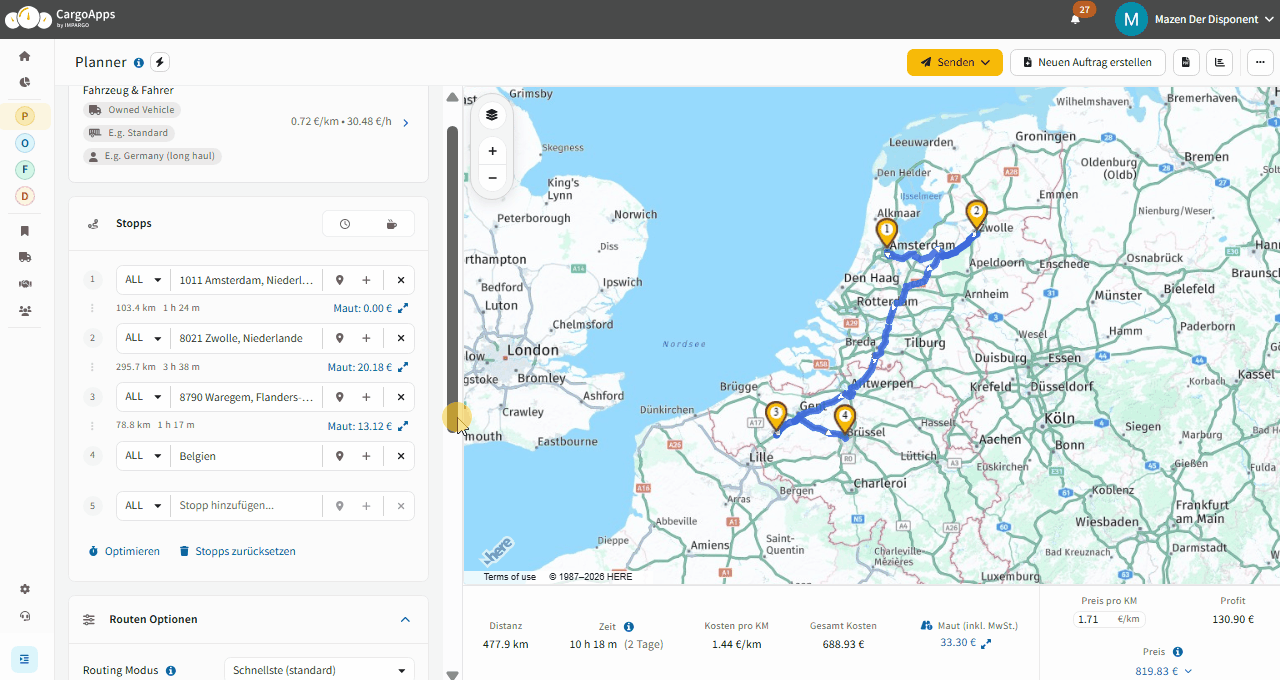Open ALL dropdown for stop 2 Zwolle
This screenshot has width=1280, height=680.
pos(144,338)
